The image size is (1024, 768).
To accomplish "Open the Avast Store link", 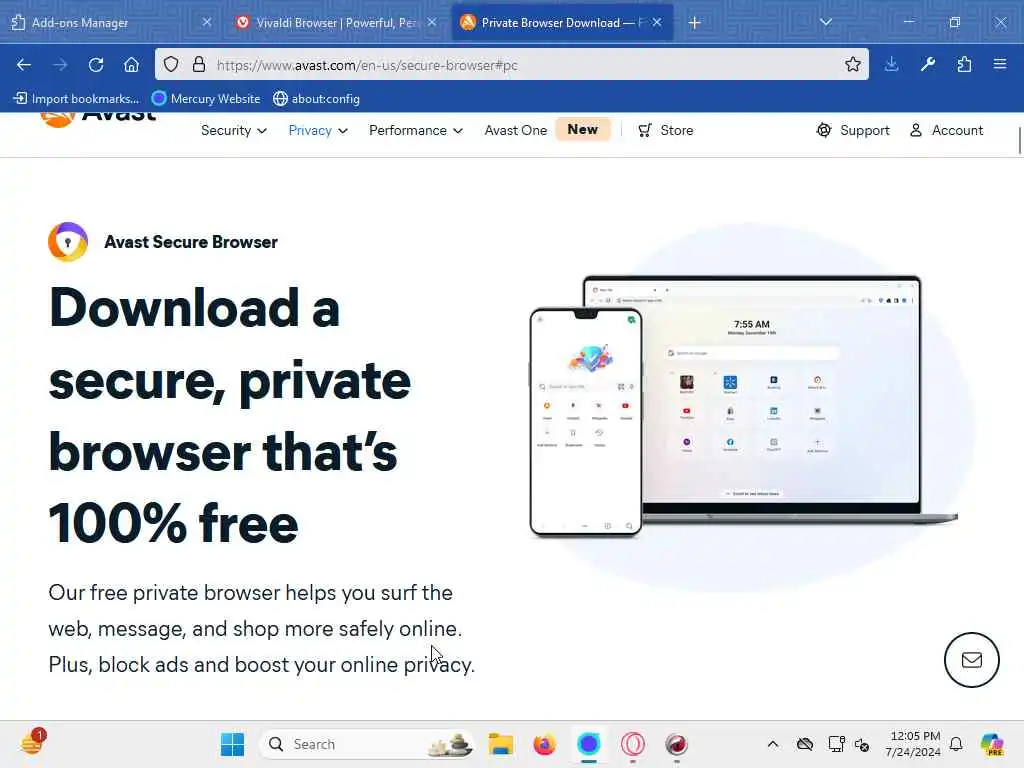I will coord(665,130).
